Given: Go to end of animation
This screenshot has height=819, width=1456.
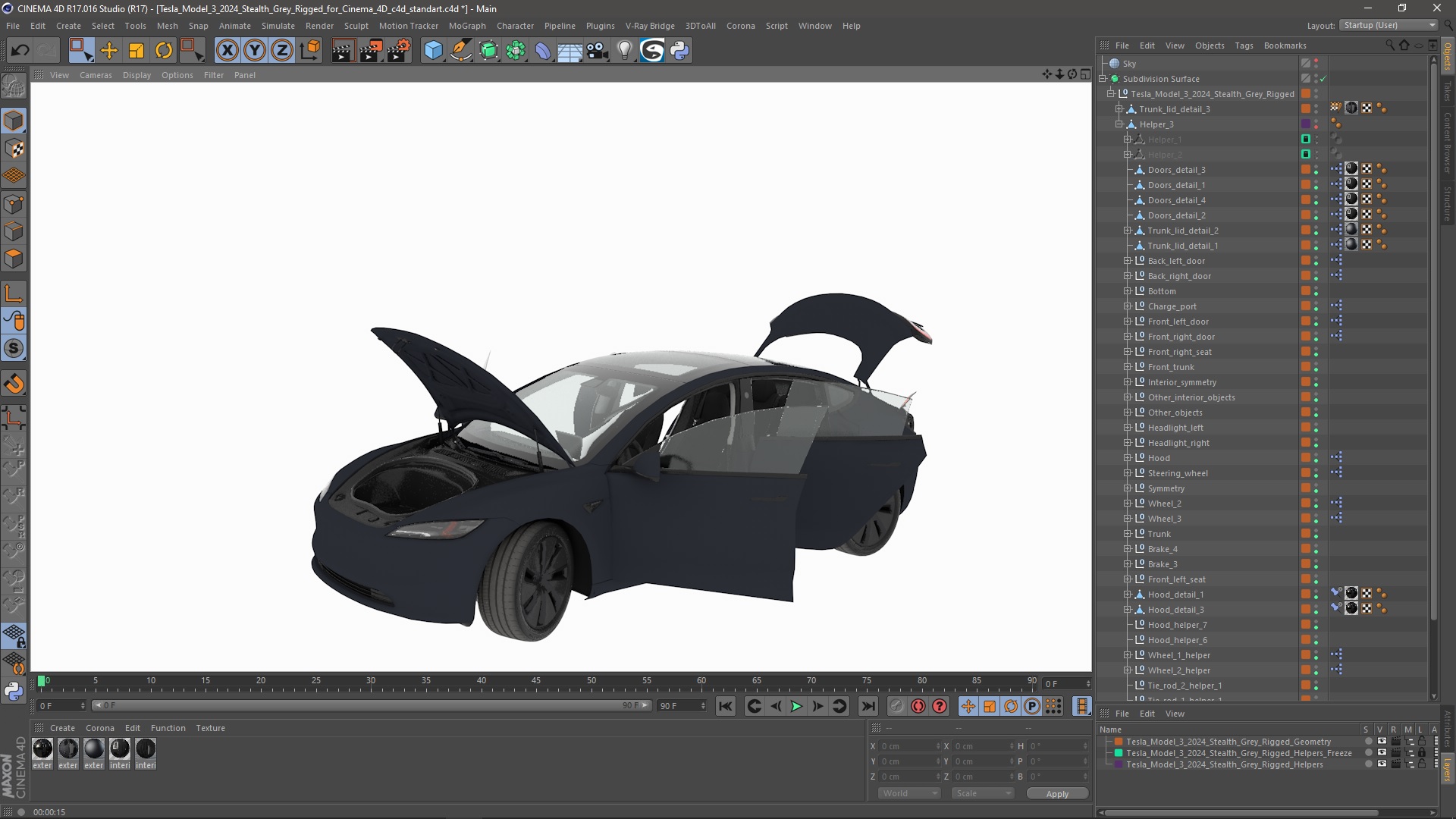Looking at the screenshot, I should tap(868, 706).
